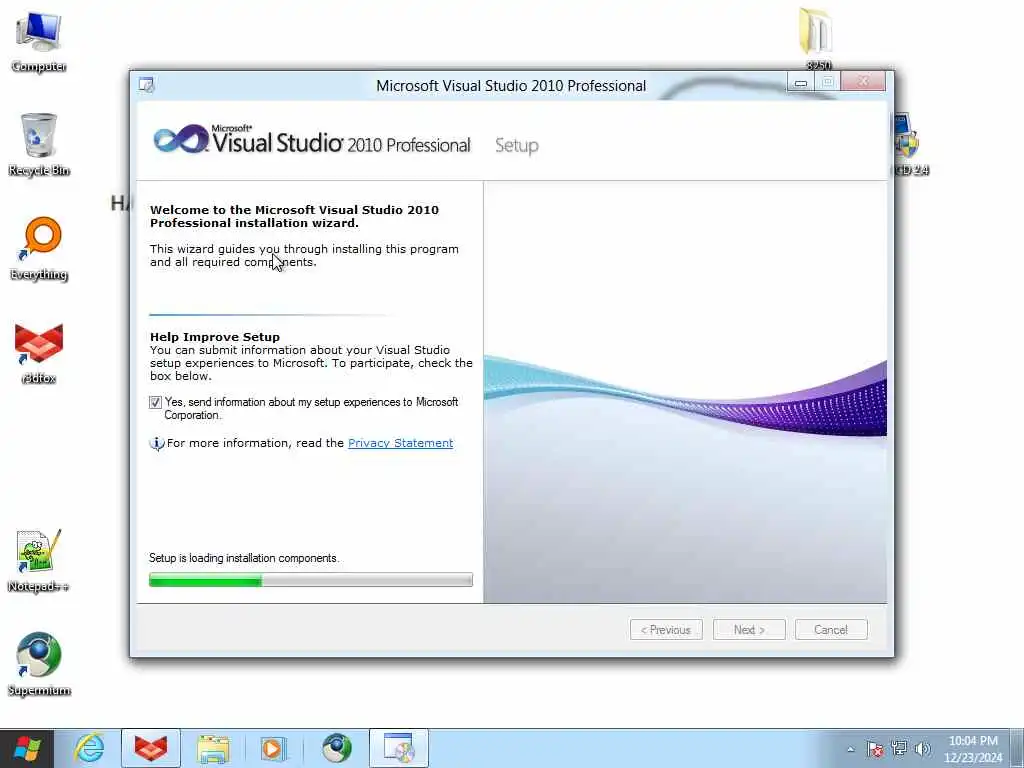Screen dimensions: 1024x768
Task: Click 'Setup is loading installation components' text
Action: (x=244, y=558)
